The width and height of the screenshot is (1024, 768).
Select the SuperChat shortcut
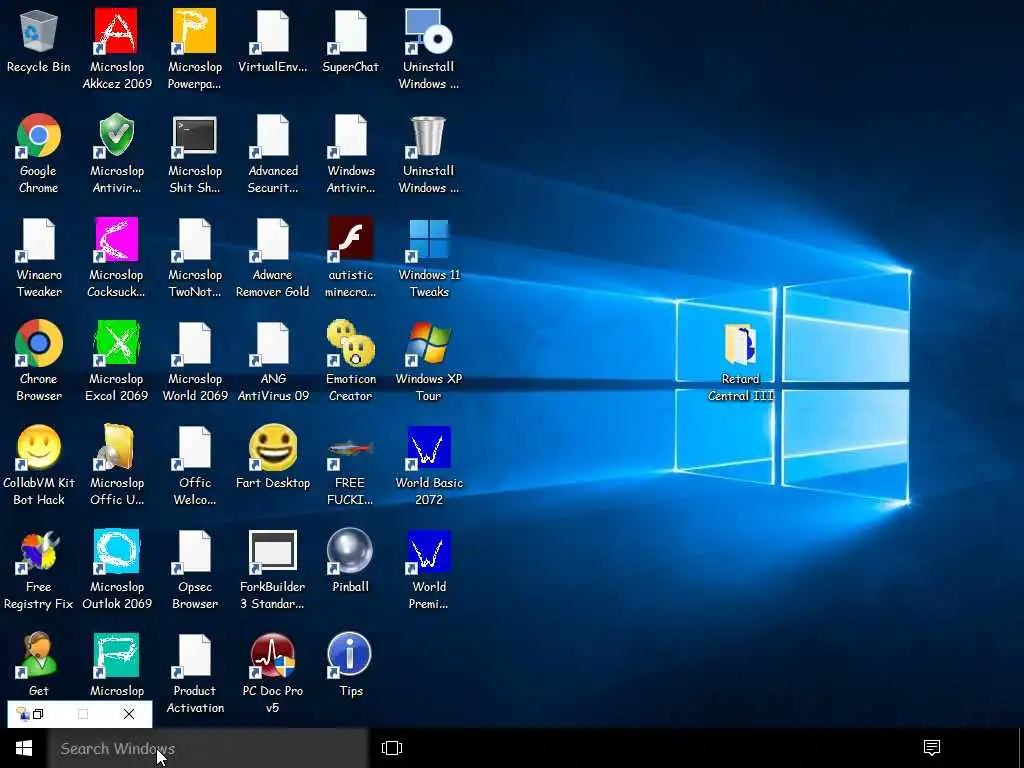click(351, 41)
